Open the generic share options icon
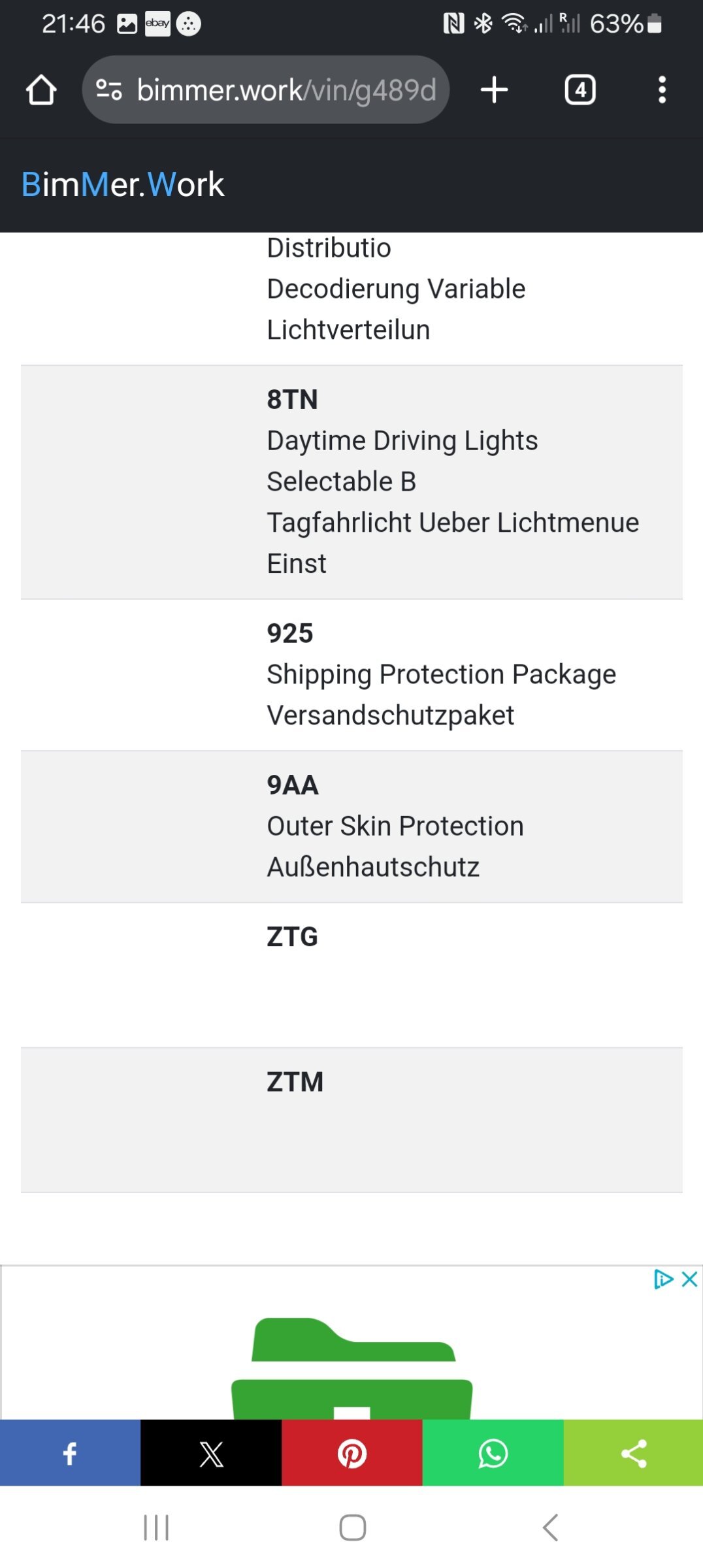Viewport: 703px width, 1568px height. [633, 1453]
